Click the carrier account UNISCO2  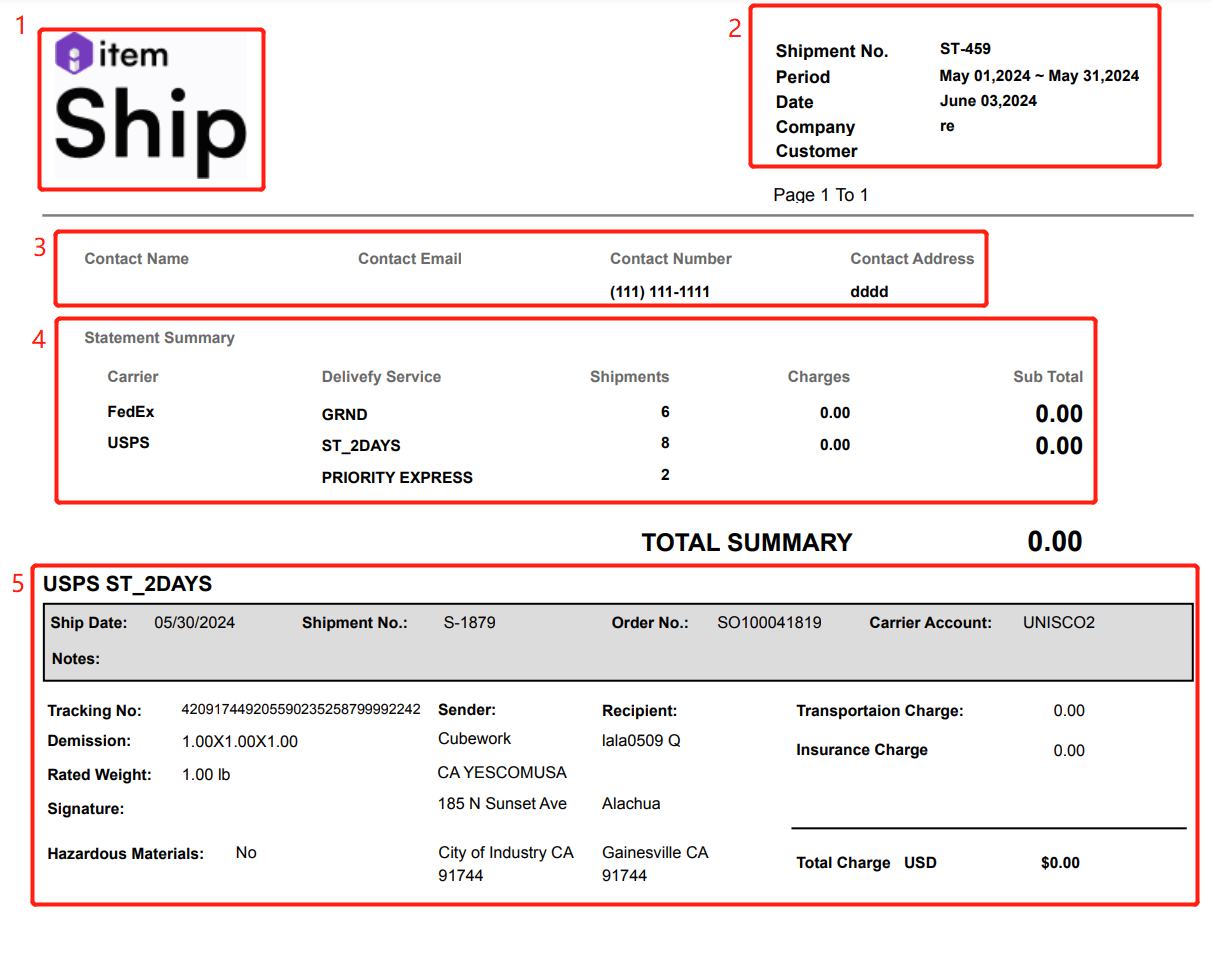[x=1058, y=623]
